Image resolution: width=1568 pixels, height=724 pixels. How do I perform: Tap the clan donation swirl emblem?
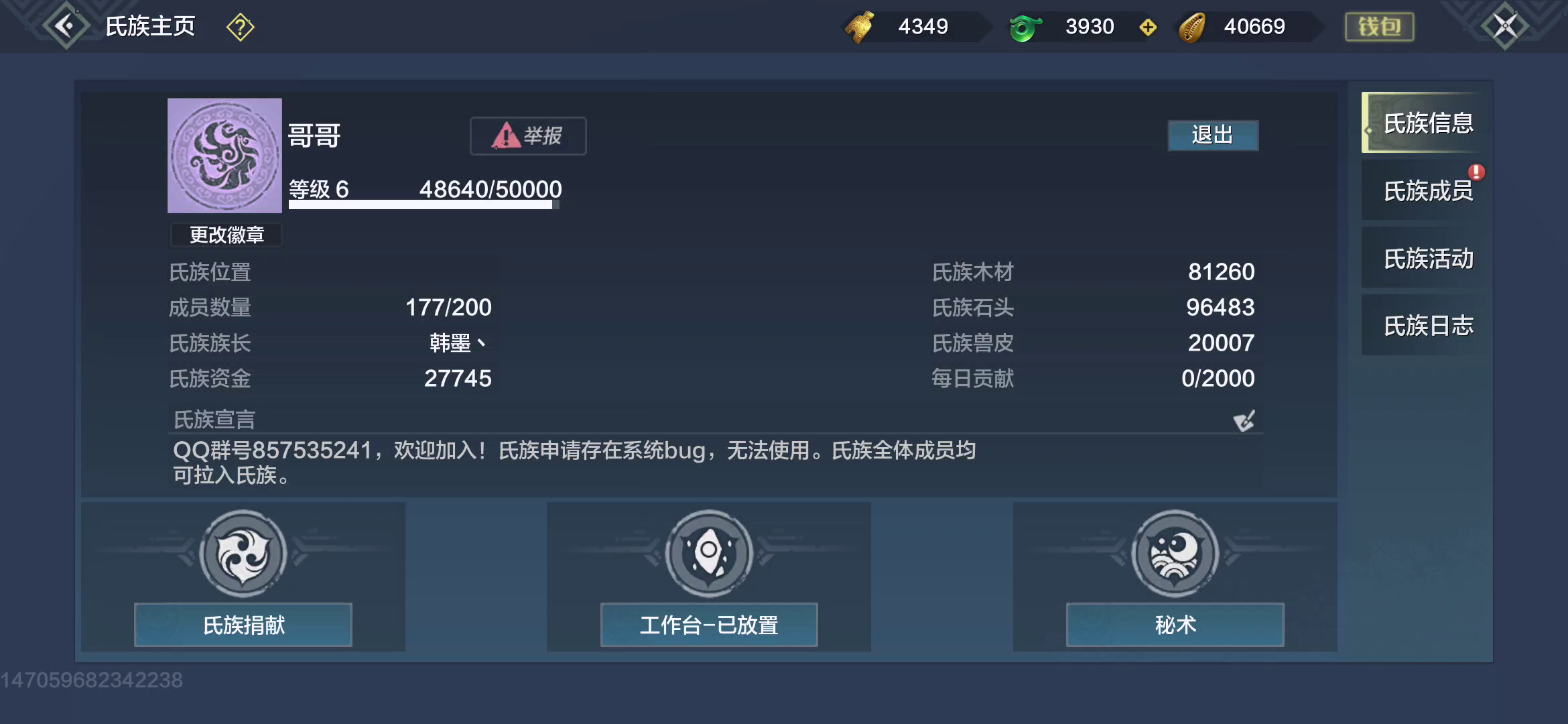click(243, 554)
